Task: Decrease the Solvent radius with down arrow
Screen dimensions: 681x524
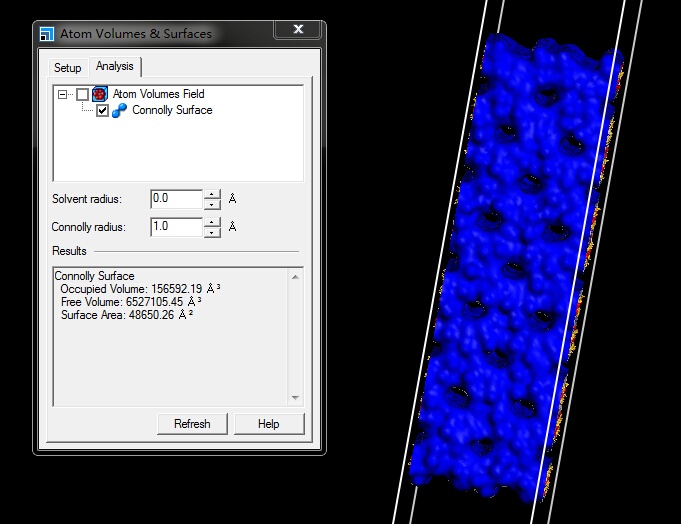Action: pos(212,204)
